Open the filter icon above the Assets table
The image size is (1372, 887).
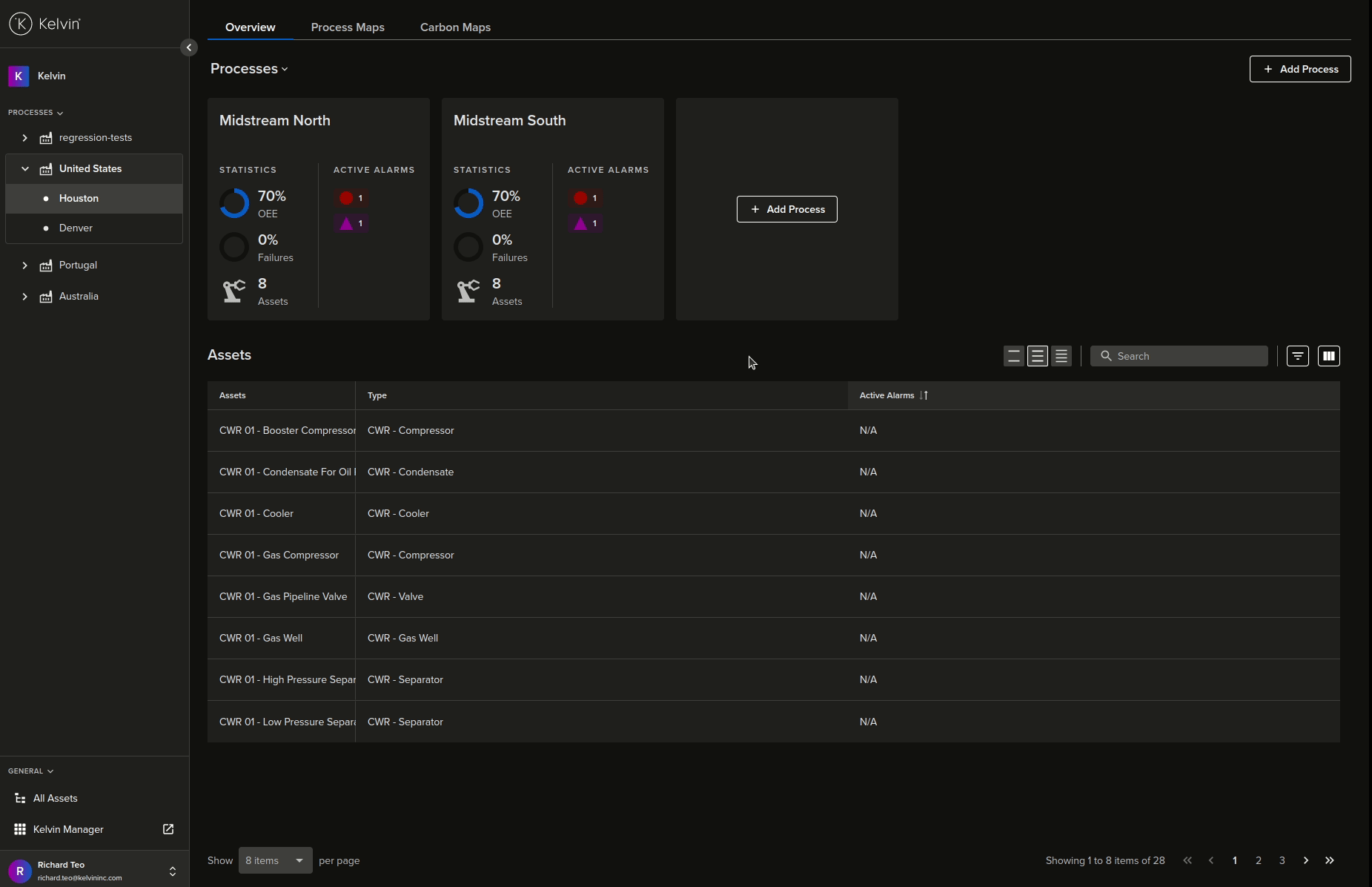click(1296, 356)
